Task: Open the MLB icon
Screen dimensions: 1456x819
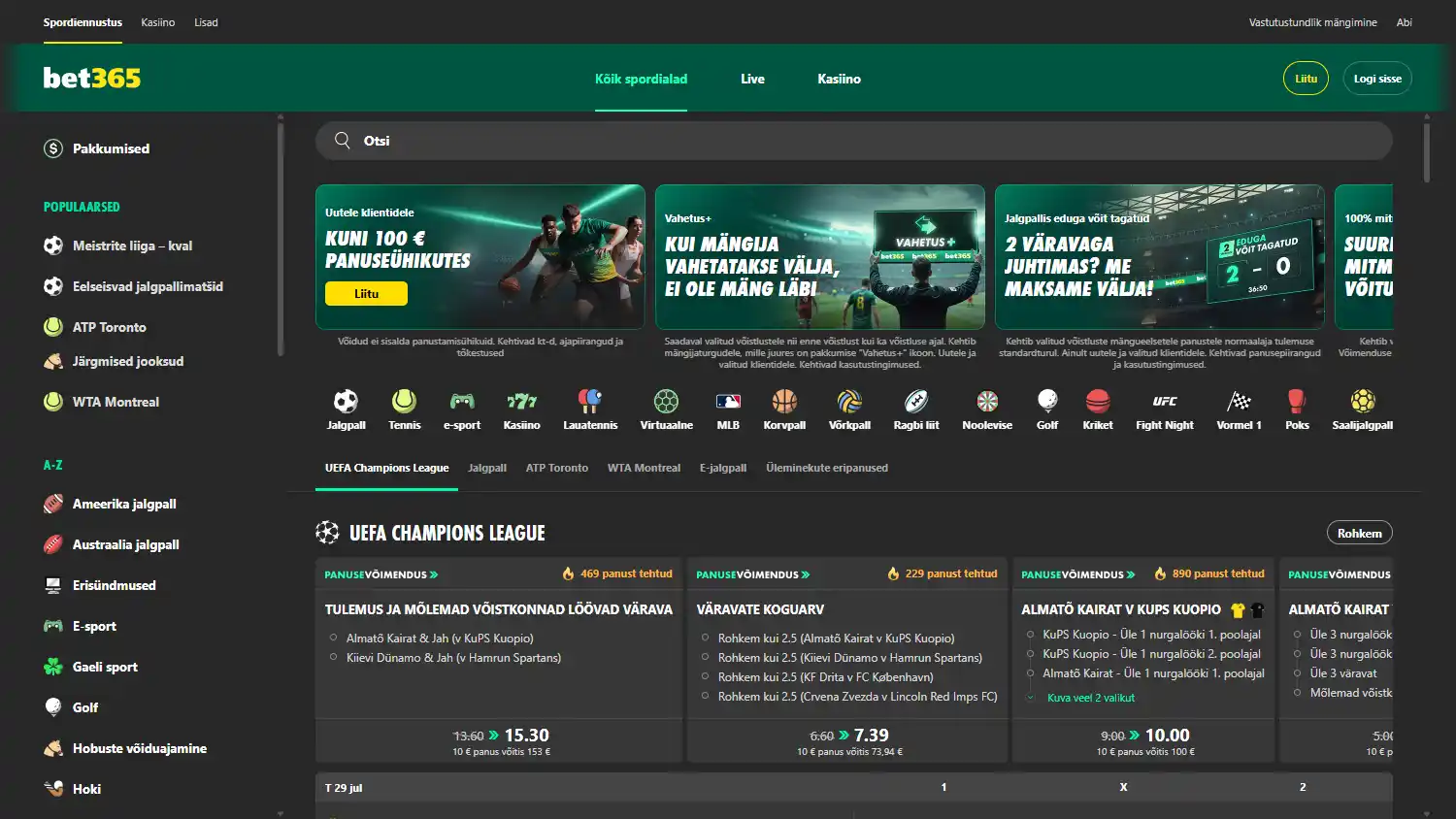Action: [x=728, y=401]
